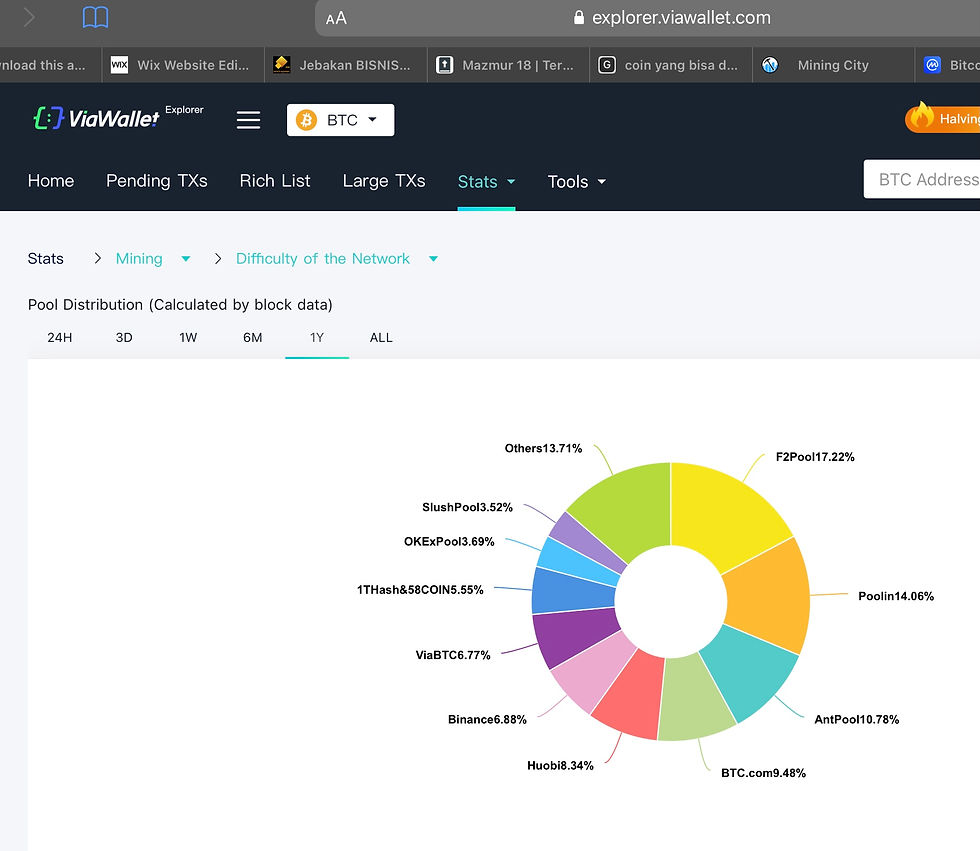Click the BTC Address search field
This screenshot has height=851, width=980.
click(x=922, y=179)
